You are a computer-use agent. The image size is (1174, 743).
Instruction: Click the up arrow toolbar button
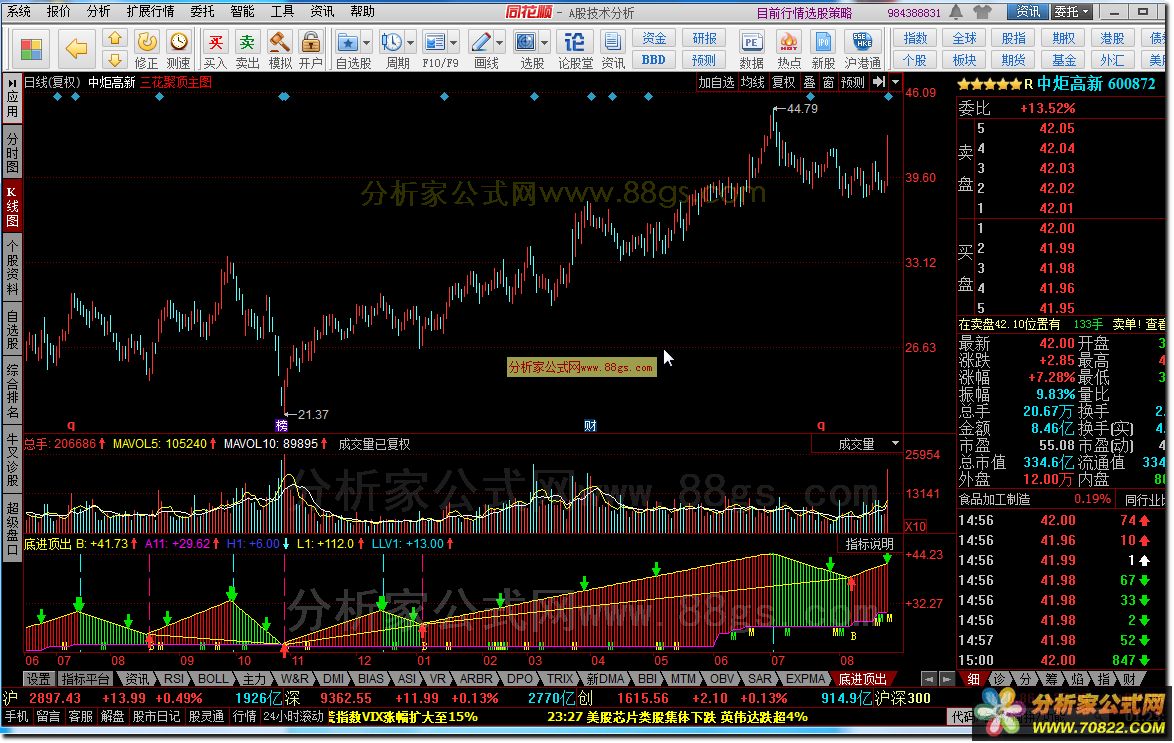(115, 39)
